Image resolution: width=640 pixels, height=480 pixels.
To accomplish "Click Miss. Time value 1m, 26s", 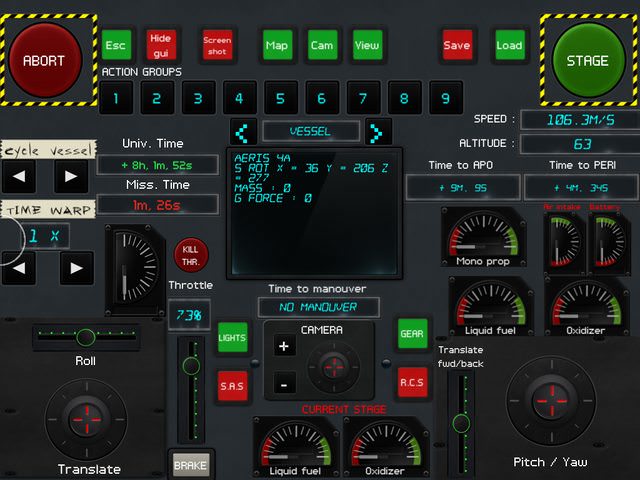I will pyautogui.click(x=158, y=205).
